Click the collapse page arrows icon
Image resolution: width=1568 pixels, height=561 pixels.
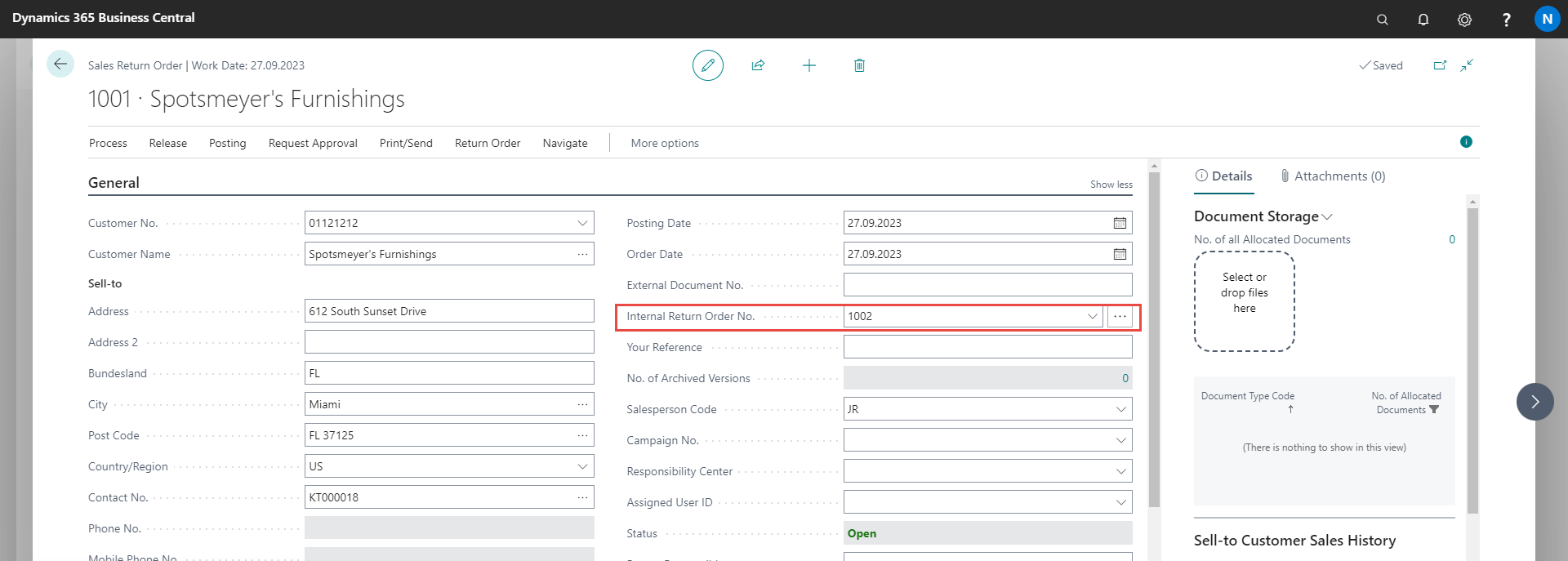(x=1468, y=65)
